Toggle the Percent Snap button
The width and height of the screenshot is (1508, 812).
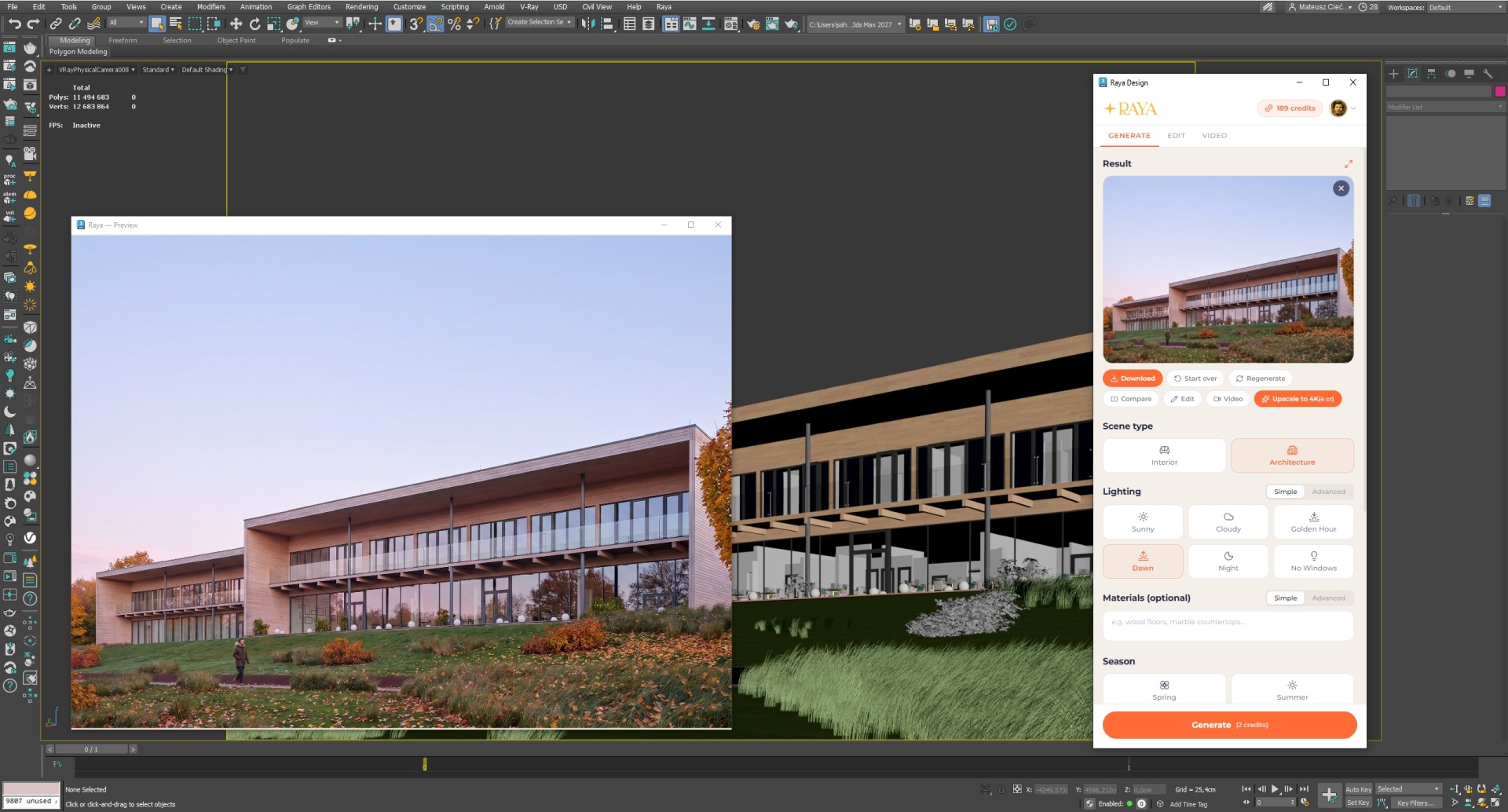pyautogui.click(x=454, y=24)
